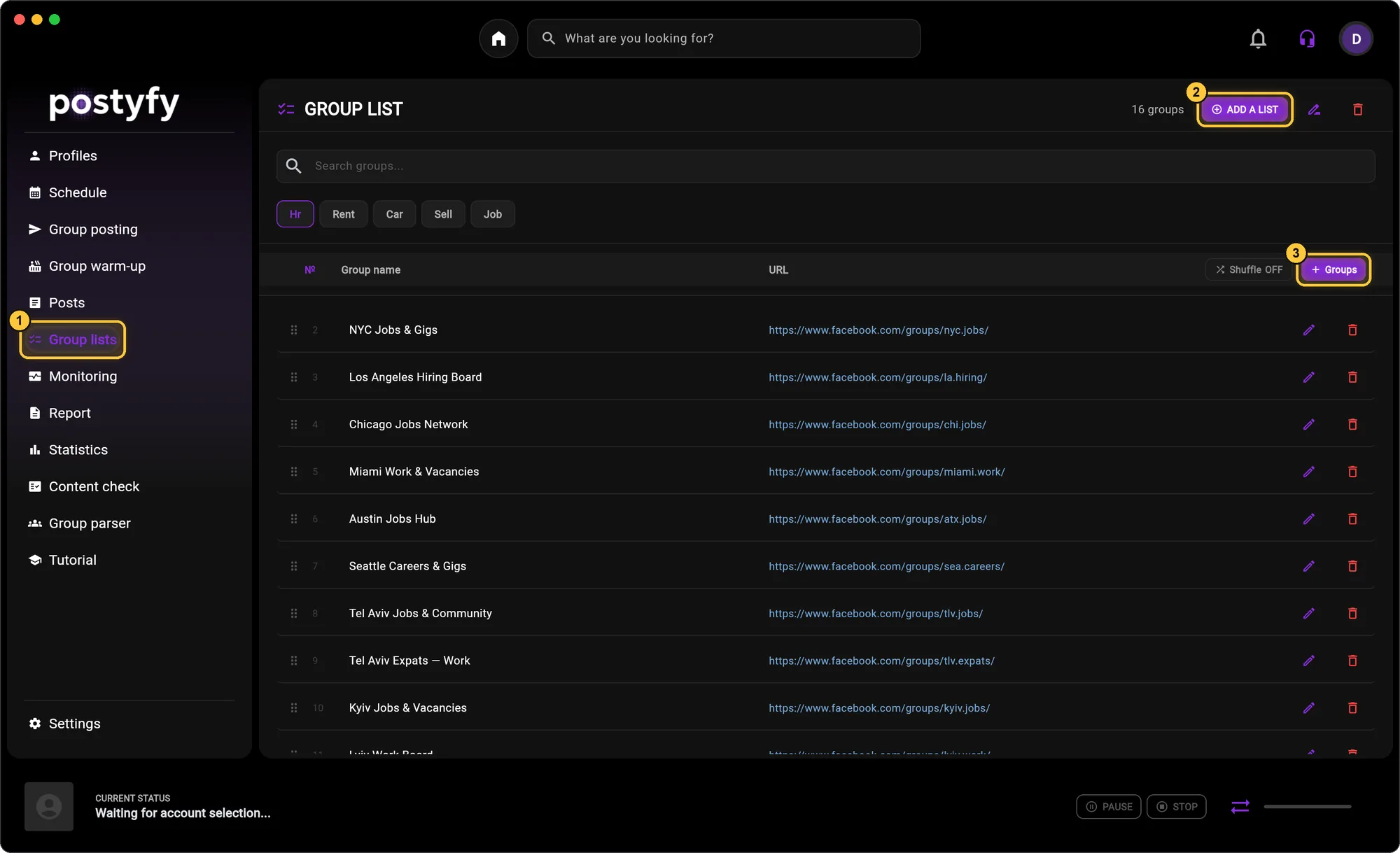
Task: Delete the Los Angeles Hiring Board row
Action: point(1352,377)
